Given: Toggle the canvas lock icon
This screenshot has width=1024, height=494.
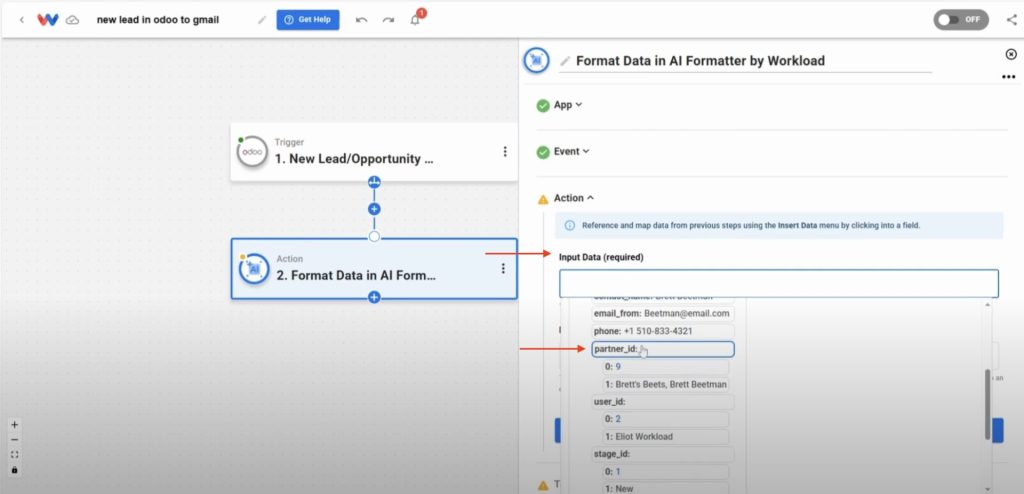Looking at the screenshot, I should pos(14,470).
